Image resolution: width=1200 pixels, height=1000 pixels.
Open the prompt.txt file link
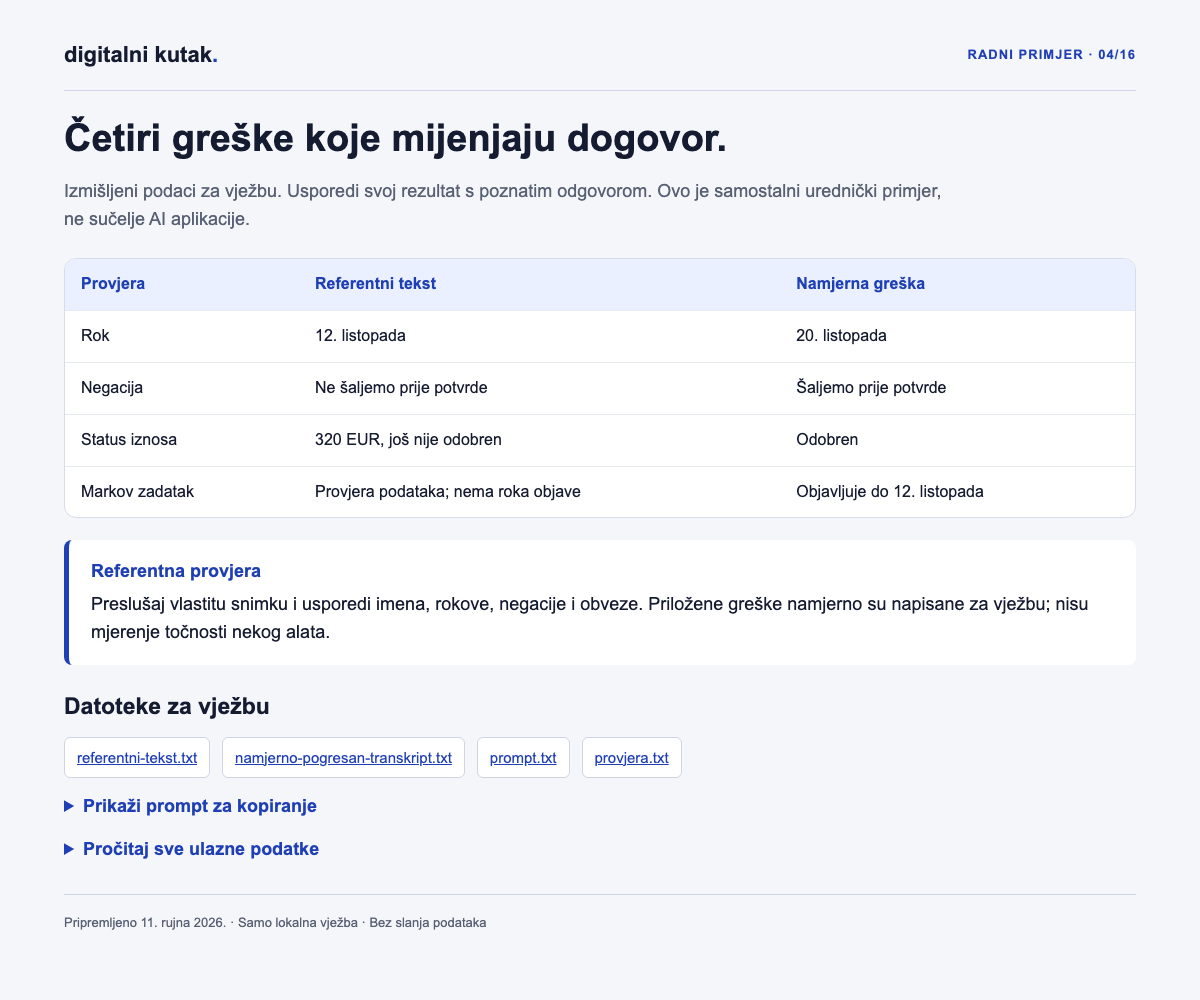(x=523, y=758)
